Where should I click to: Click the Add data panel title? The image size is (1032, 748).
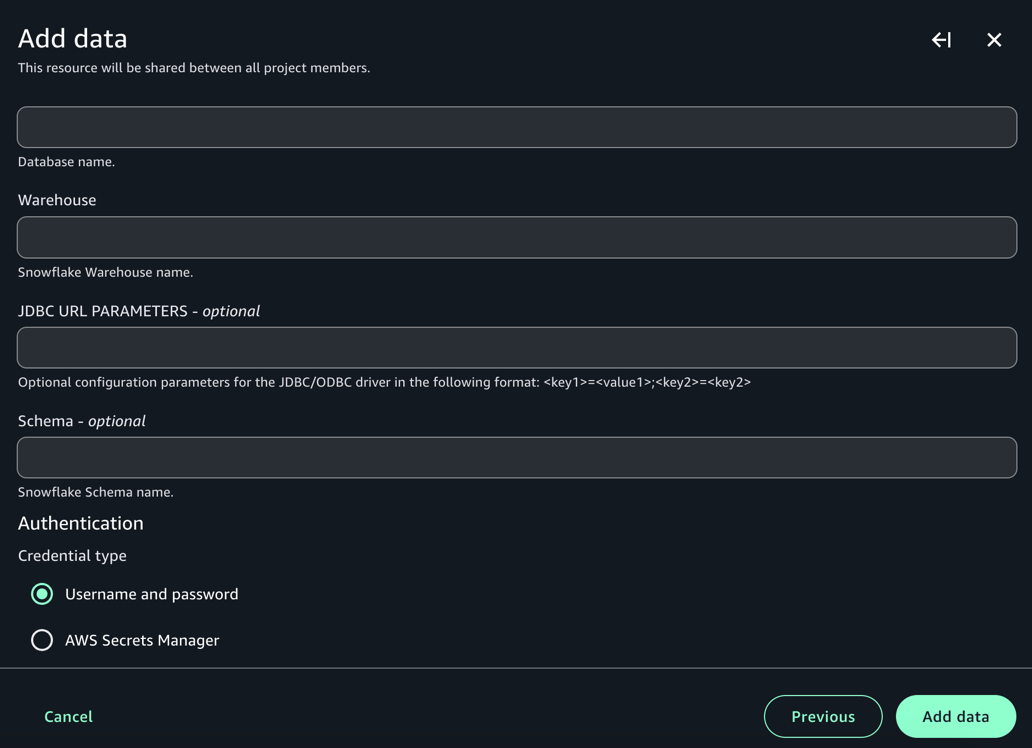[73, 38]
